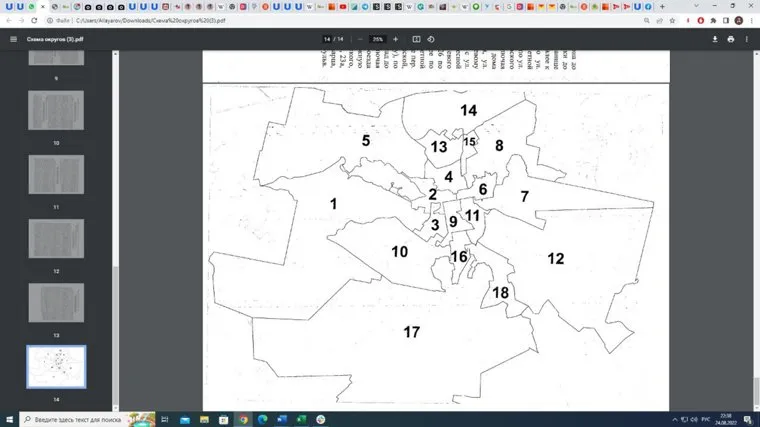Viewport: 760px width, 427px height.
Task: Click the page number input field
Action: pyautogui.click(x=327, y=39)
